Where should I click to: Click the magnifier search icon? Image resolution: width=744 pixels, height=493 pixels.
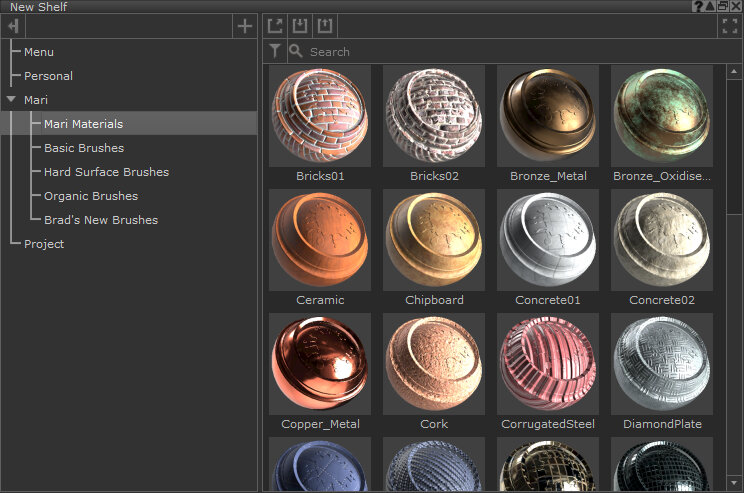(x=296, y=51)
